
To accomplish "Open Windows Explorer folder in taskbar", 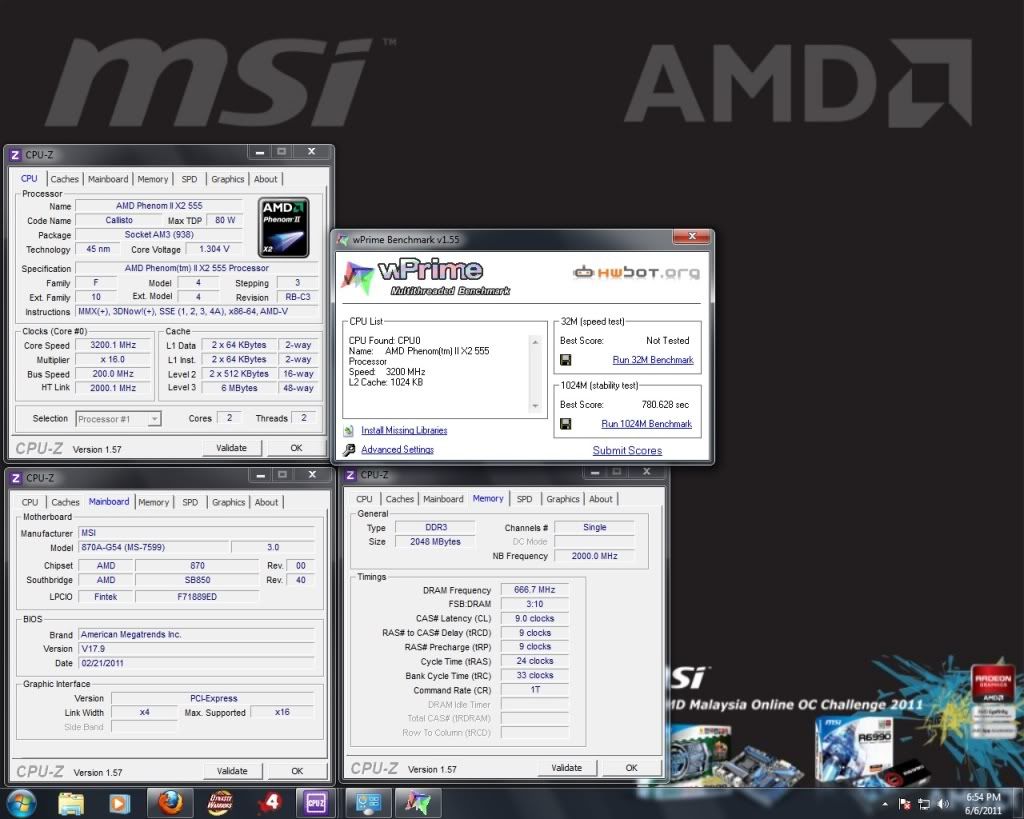I will click(71, 803).
